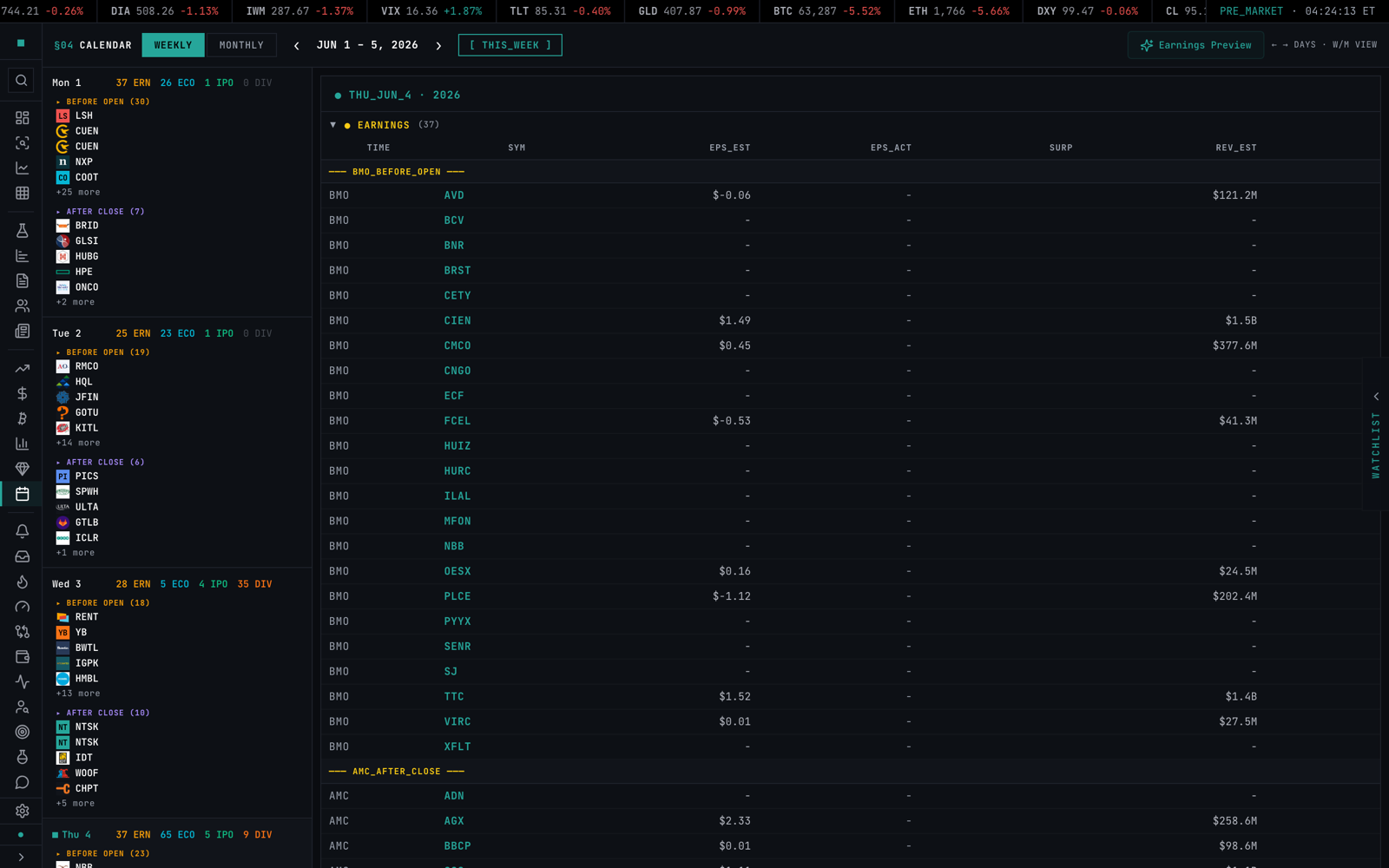Viewport: 1389px width, 868px height.
Task: Open the settings gear icon
Action: point(22,811)
